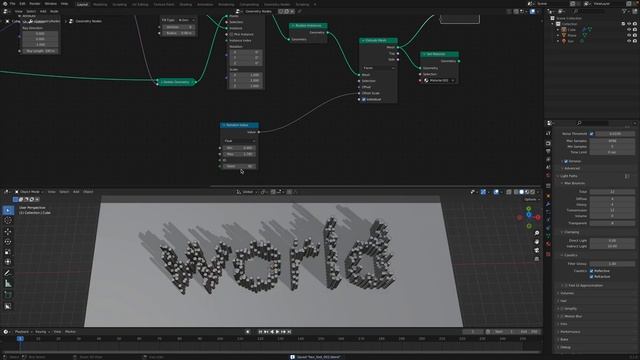Toggle the Noise Threshold checkbox
The width and height of the screenshot is (640, 360).
[x=591, y=134]
